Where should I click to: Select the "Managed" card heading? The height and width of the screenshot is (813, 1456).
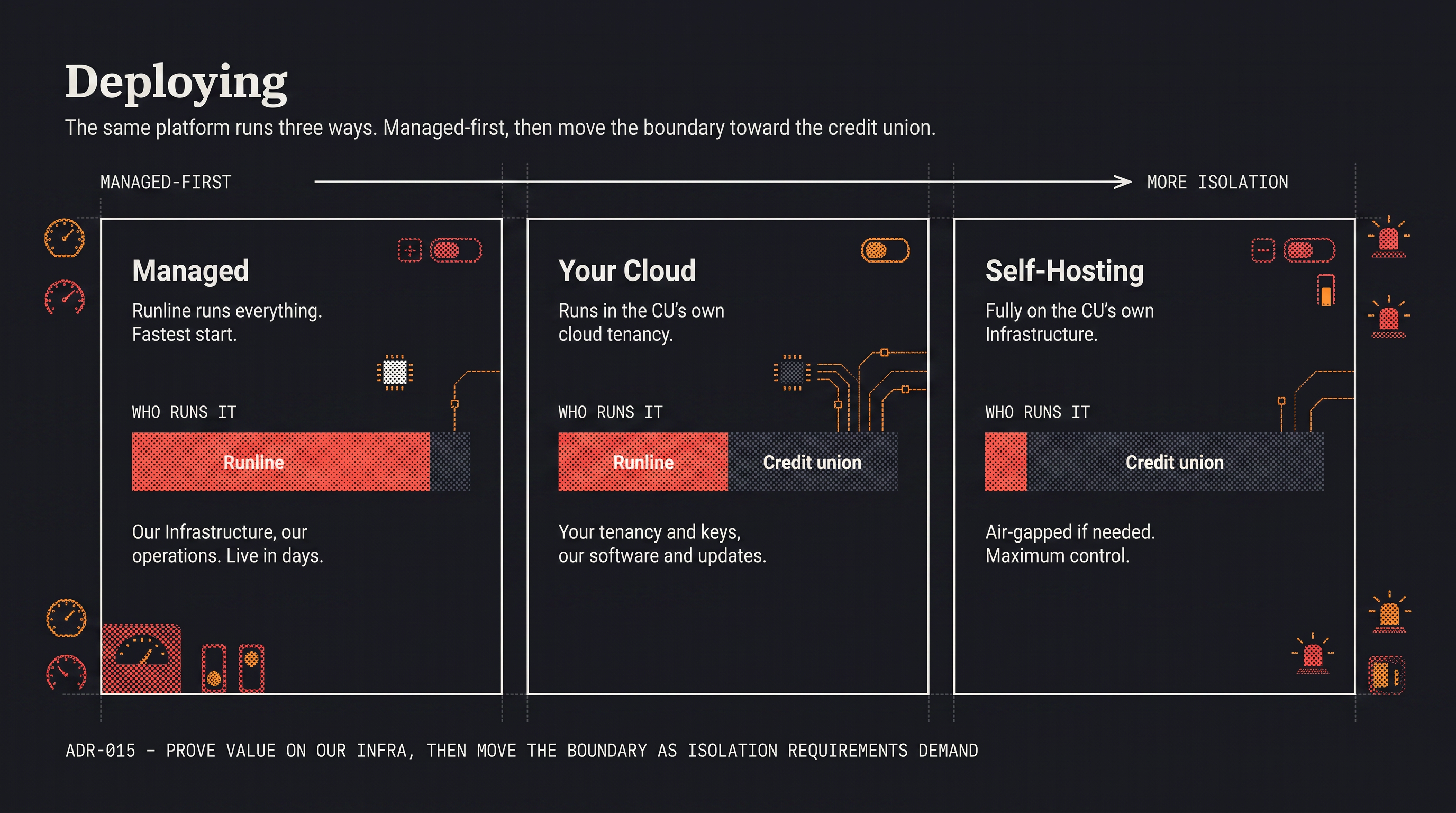coord(190,271)
